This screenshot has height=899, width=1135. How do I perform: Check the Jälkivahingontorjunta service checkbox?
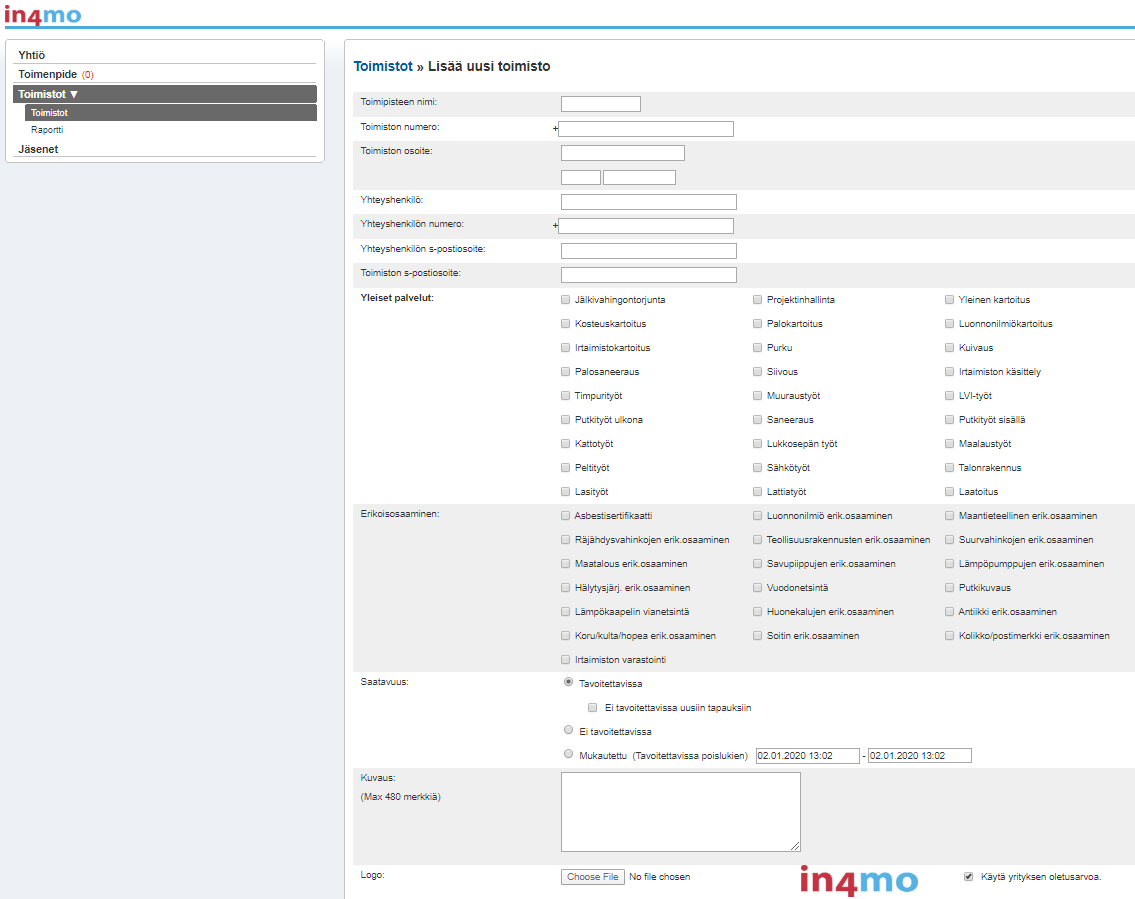pos(566,300)
